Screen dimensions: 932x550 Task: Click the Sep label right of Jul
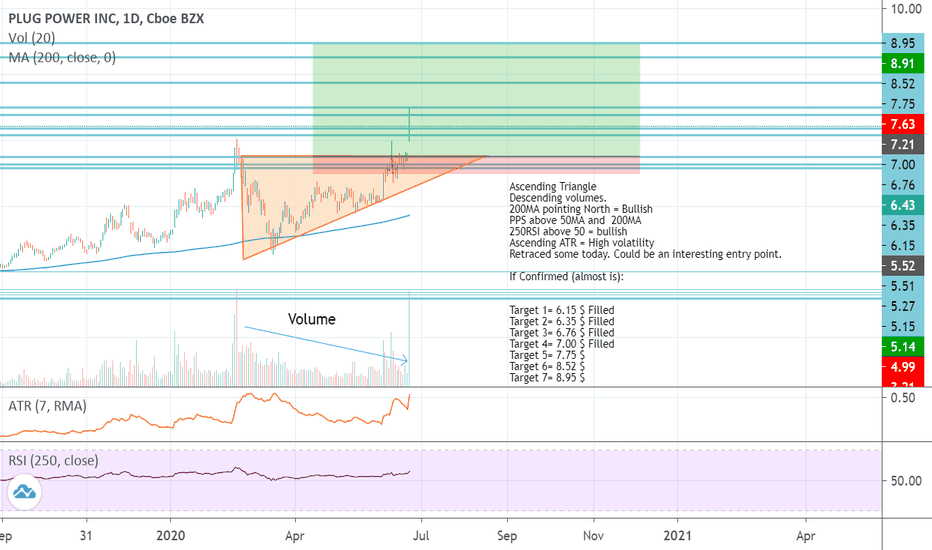pos(506,536)
